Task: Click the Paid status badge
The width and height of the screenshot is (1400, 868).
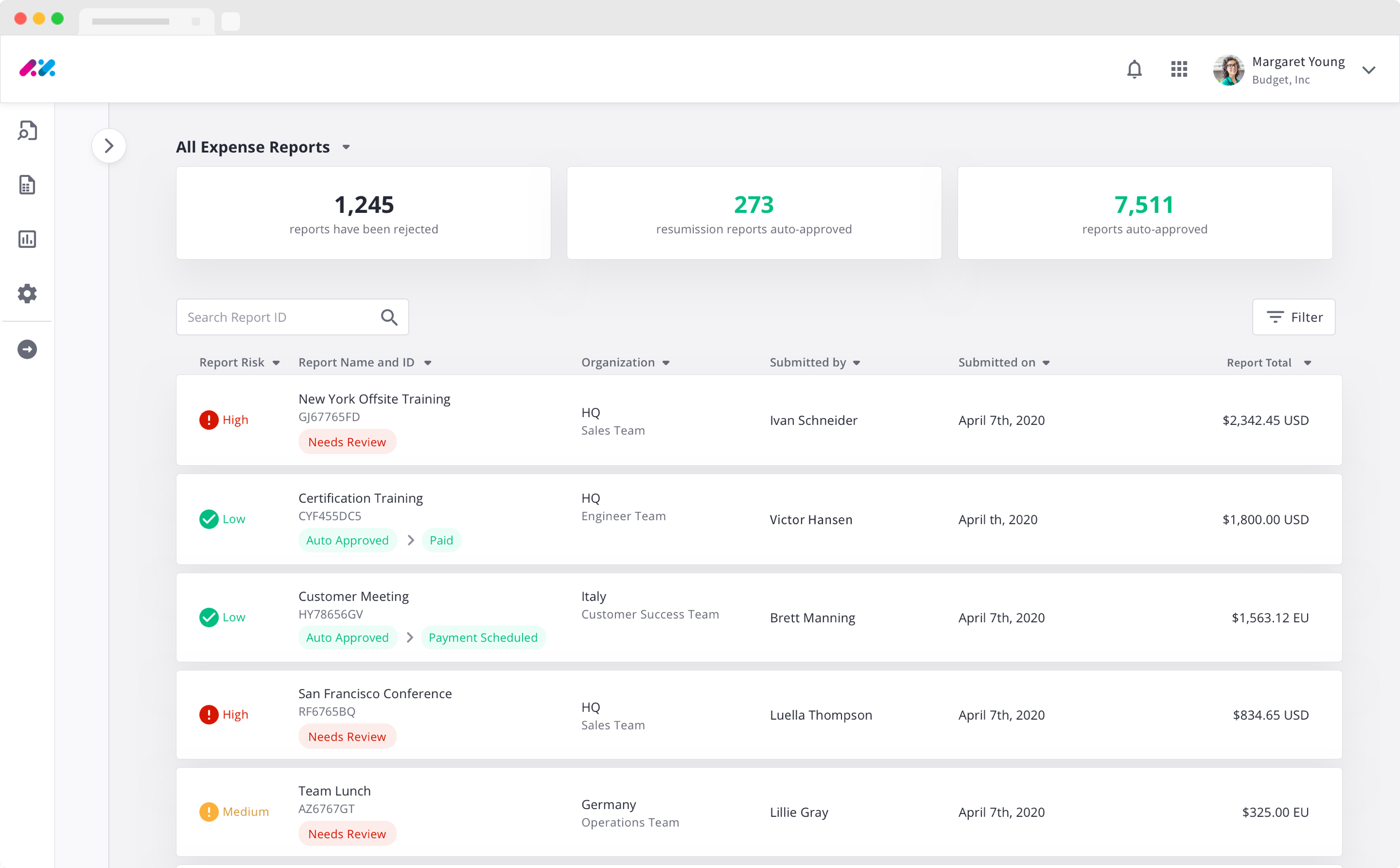Action: tap(441, 540)
